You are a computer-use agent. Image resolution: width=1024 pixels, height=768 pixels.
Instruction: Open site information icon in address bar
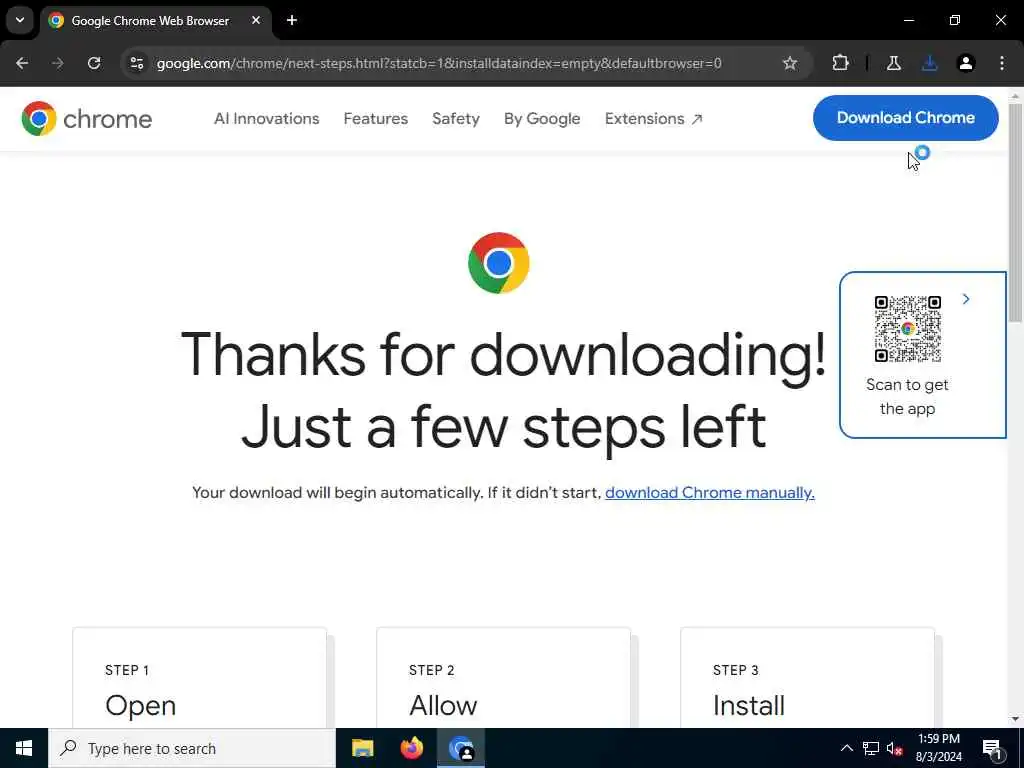(137, 63)
